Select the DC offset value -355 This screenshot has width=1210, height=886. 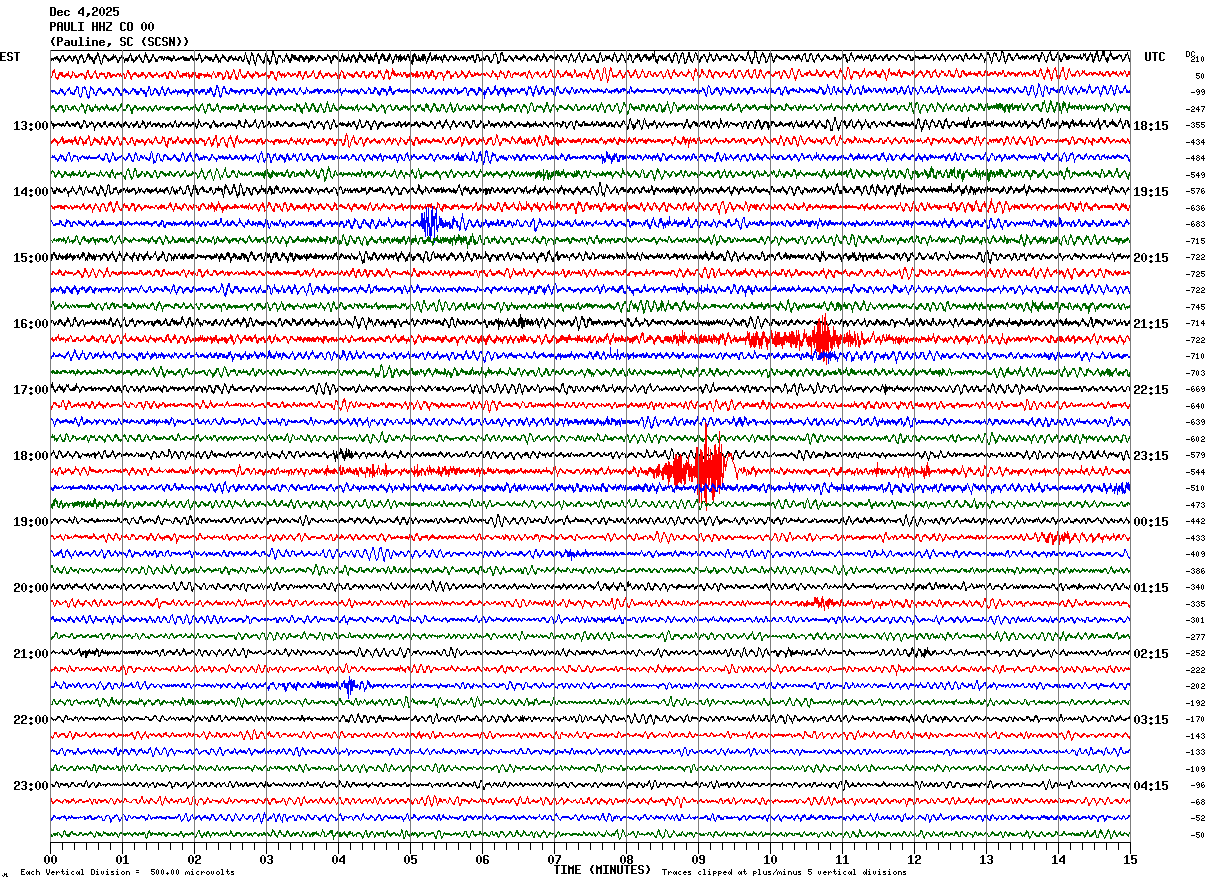pos(1196,126)
